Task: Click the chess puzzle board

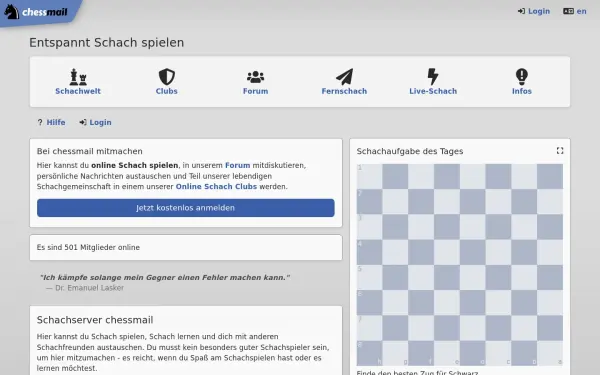Action: point(460,265)
